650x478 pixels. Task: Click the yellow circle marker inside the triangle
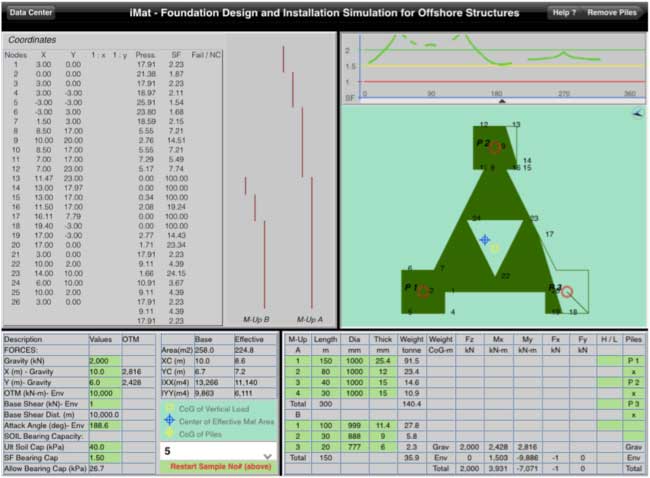494,247
